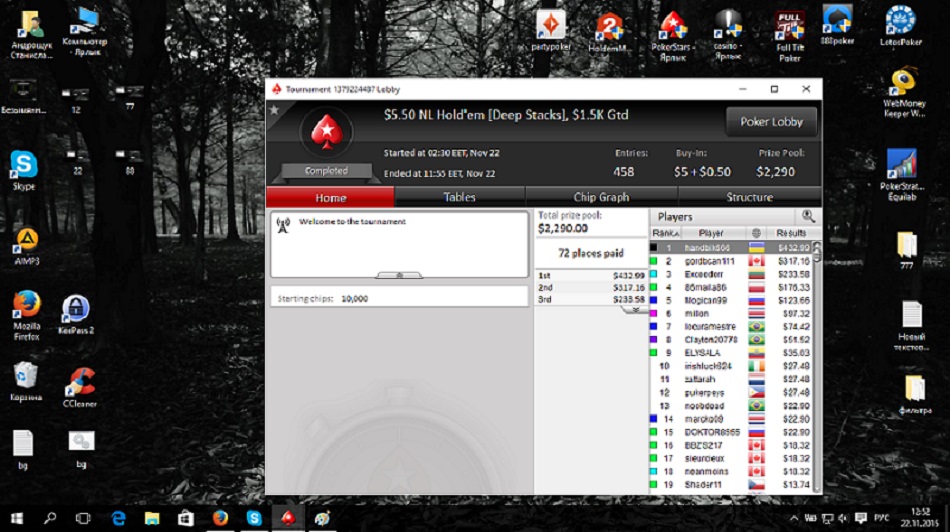Click the 72 places paid label
Viewport: 950px width, 532px height.
pos(591,253)
